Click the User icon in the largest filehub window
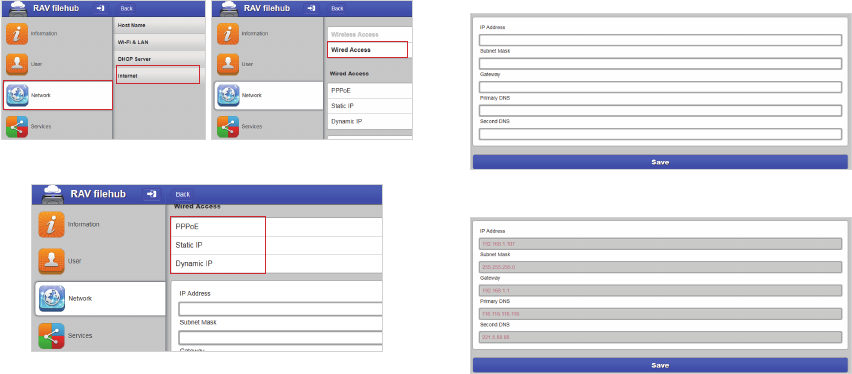This screenshot has height=374, width=852. [x=52, y=261]
